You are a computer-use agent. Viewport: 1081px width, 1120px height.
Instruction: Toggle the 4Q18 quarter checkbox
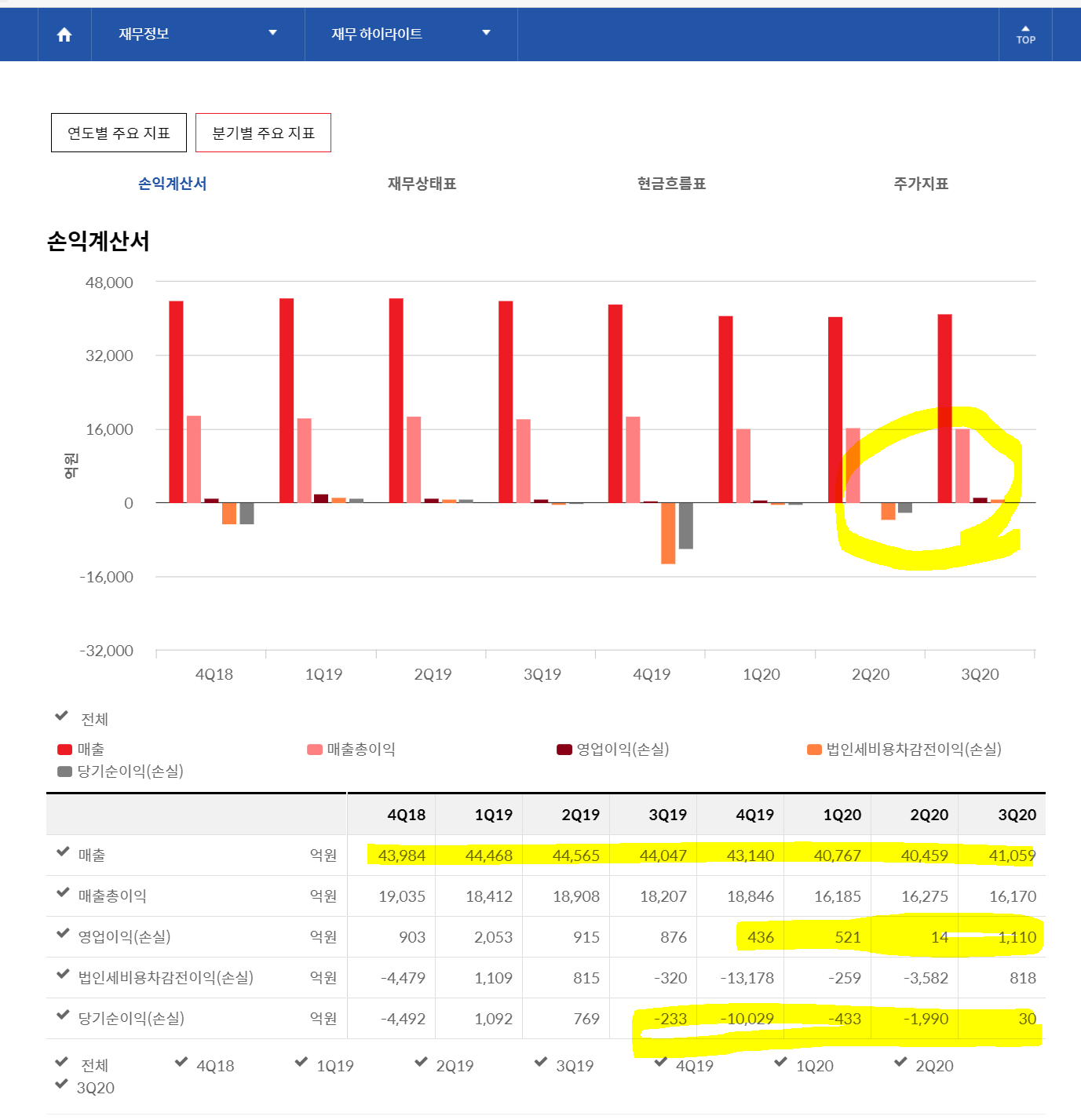(181, 1062)
